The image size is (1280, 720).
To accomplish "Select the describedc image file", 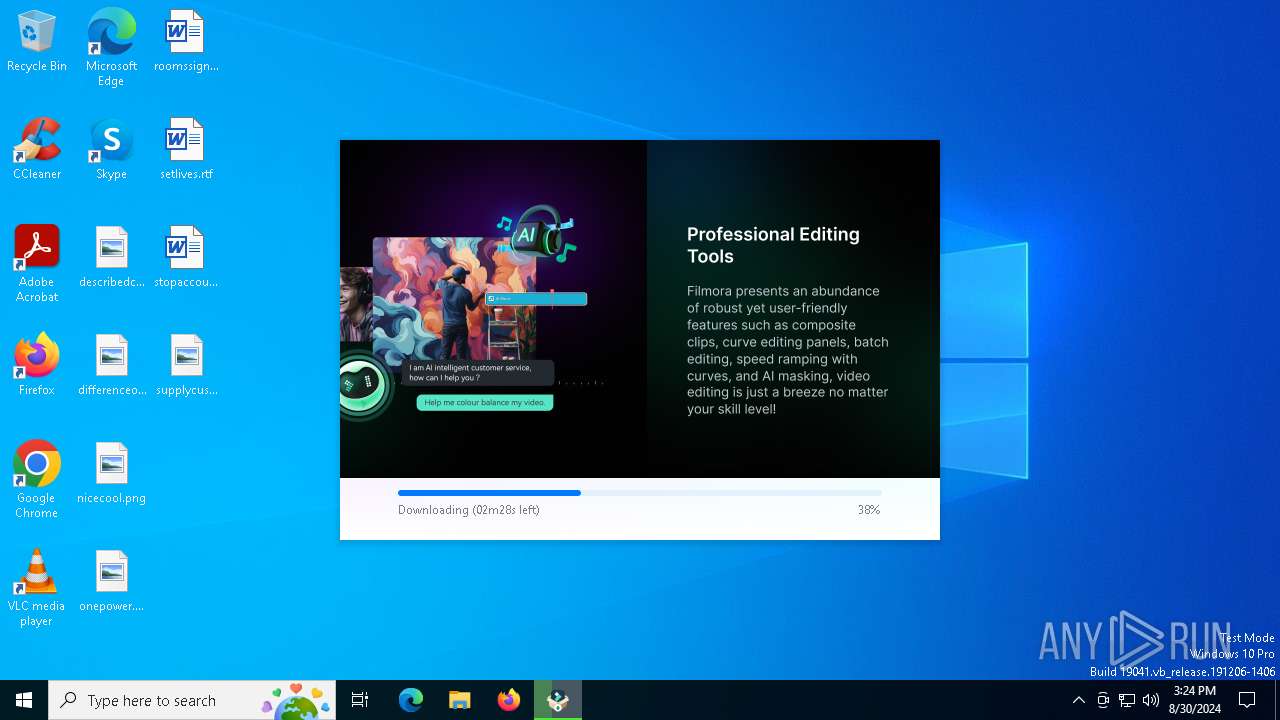I will pos(111,258).
